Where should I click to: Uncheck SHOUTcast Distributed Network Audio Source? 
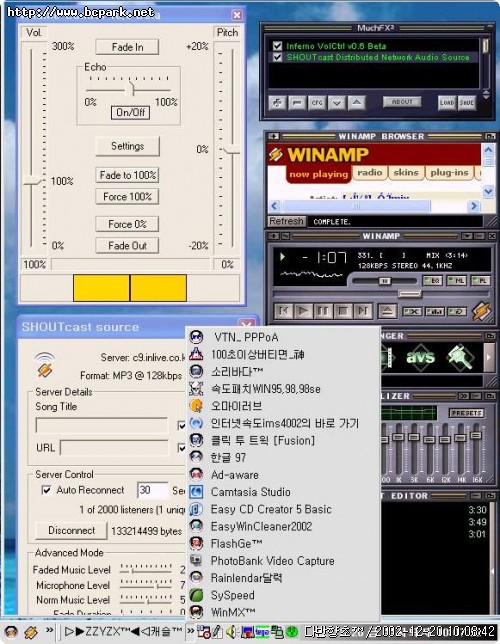click(x=277, y=57)
